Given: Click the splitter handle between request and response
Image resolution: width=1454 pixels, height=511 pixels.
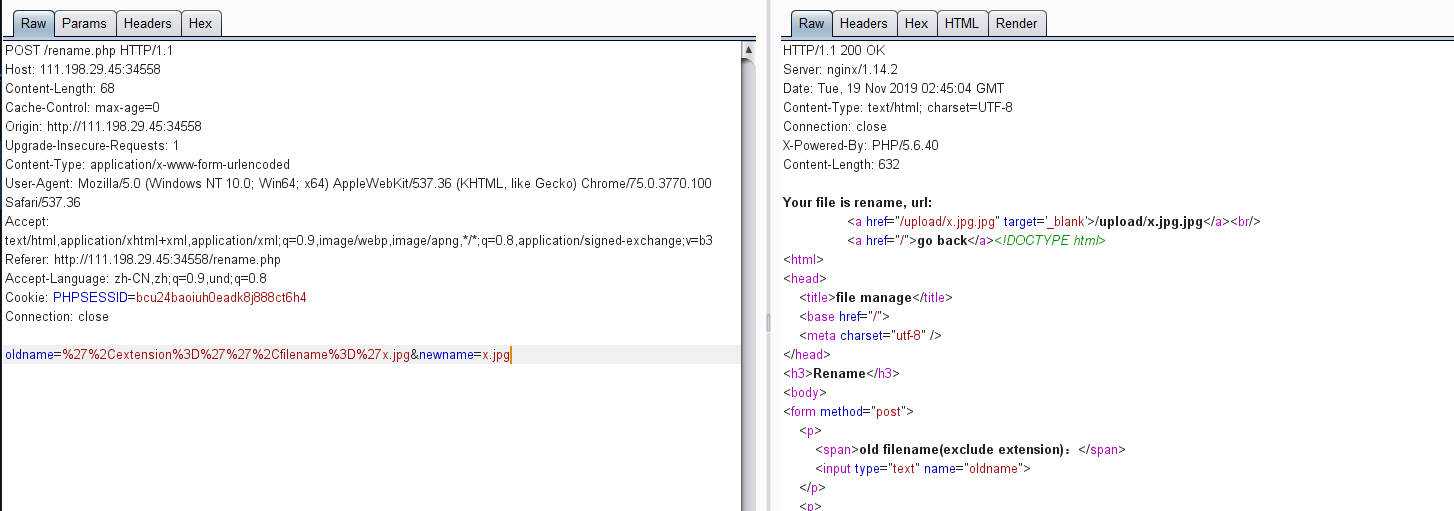Looking at the screenshot, I should point(767,322).
